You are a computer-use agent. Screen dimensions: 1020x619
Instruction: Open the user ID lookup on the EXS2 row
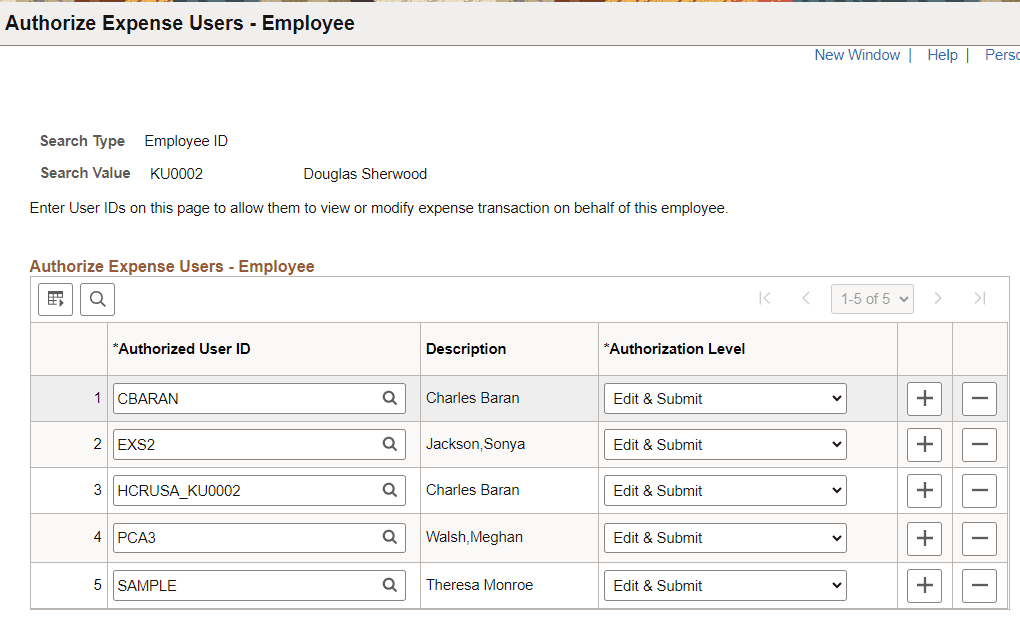(x=389, y=444)
